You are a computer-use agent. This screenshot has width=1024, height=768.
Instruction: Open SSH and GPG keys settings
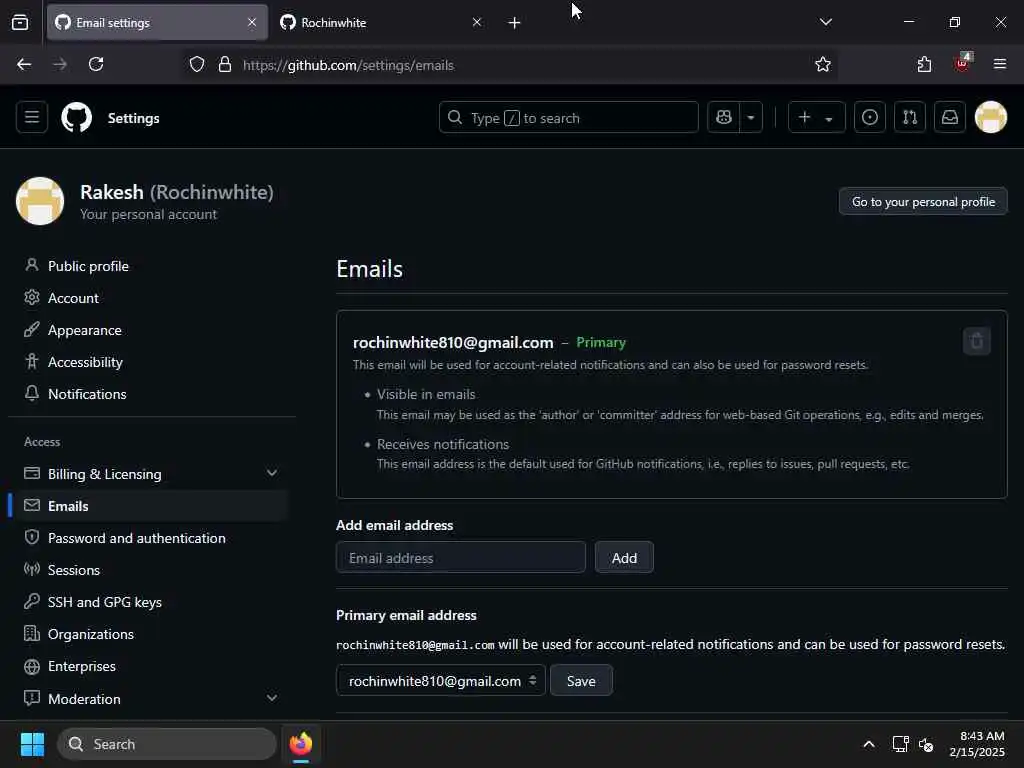pos(104,601)
